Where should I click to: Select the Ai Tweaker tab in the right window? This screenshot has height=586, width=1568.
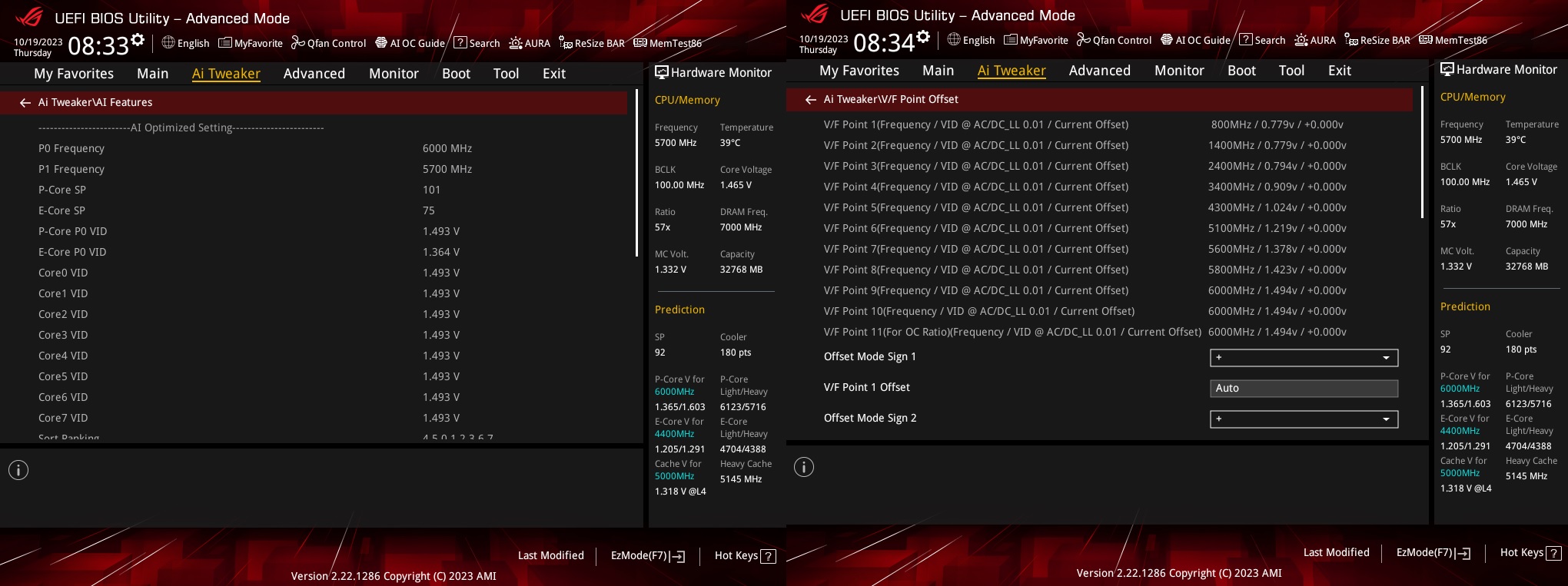pos(1012,71)
